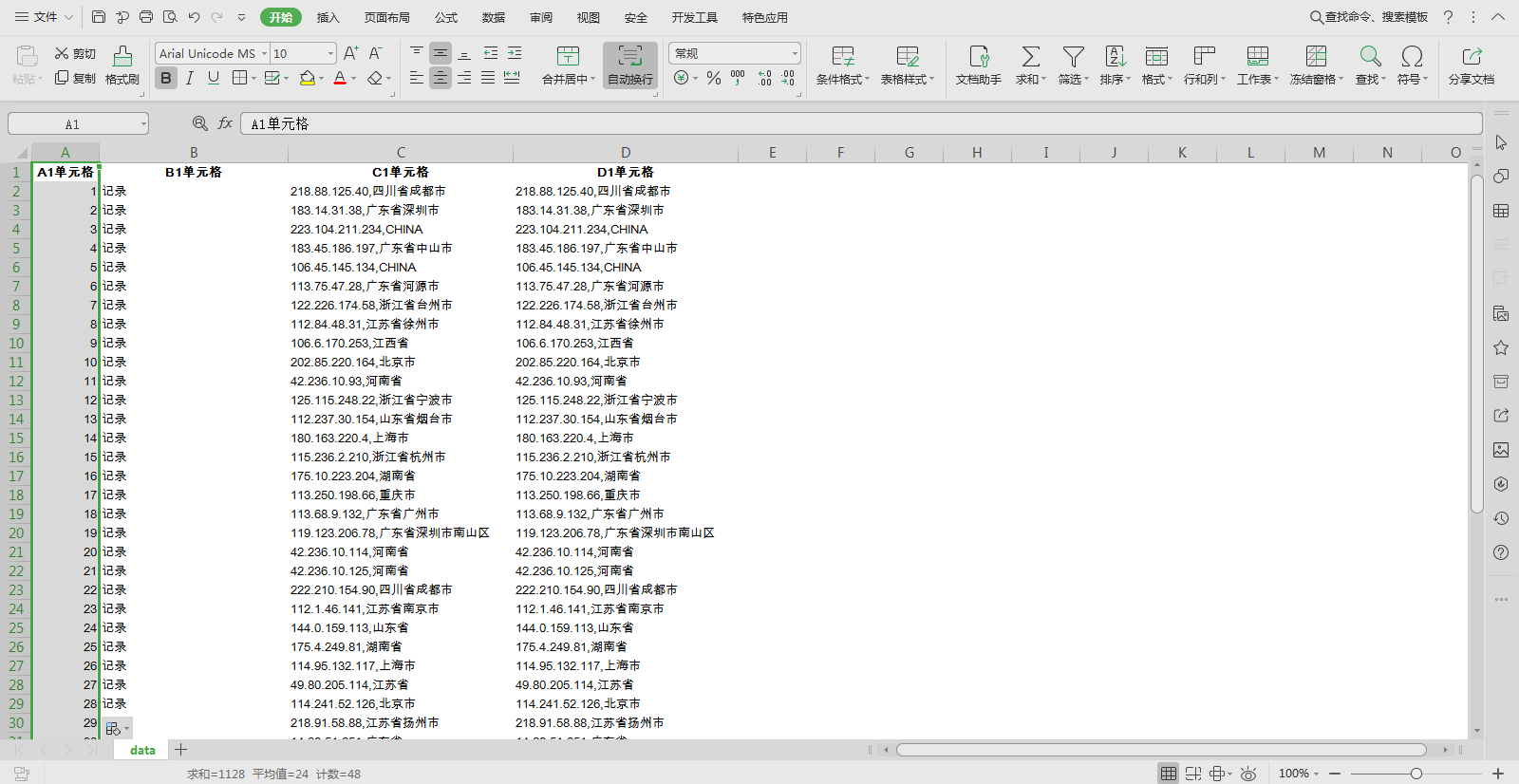
Task: Click the Print icon
Action: tap(146, 17)
